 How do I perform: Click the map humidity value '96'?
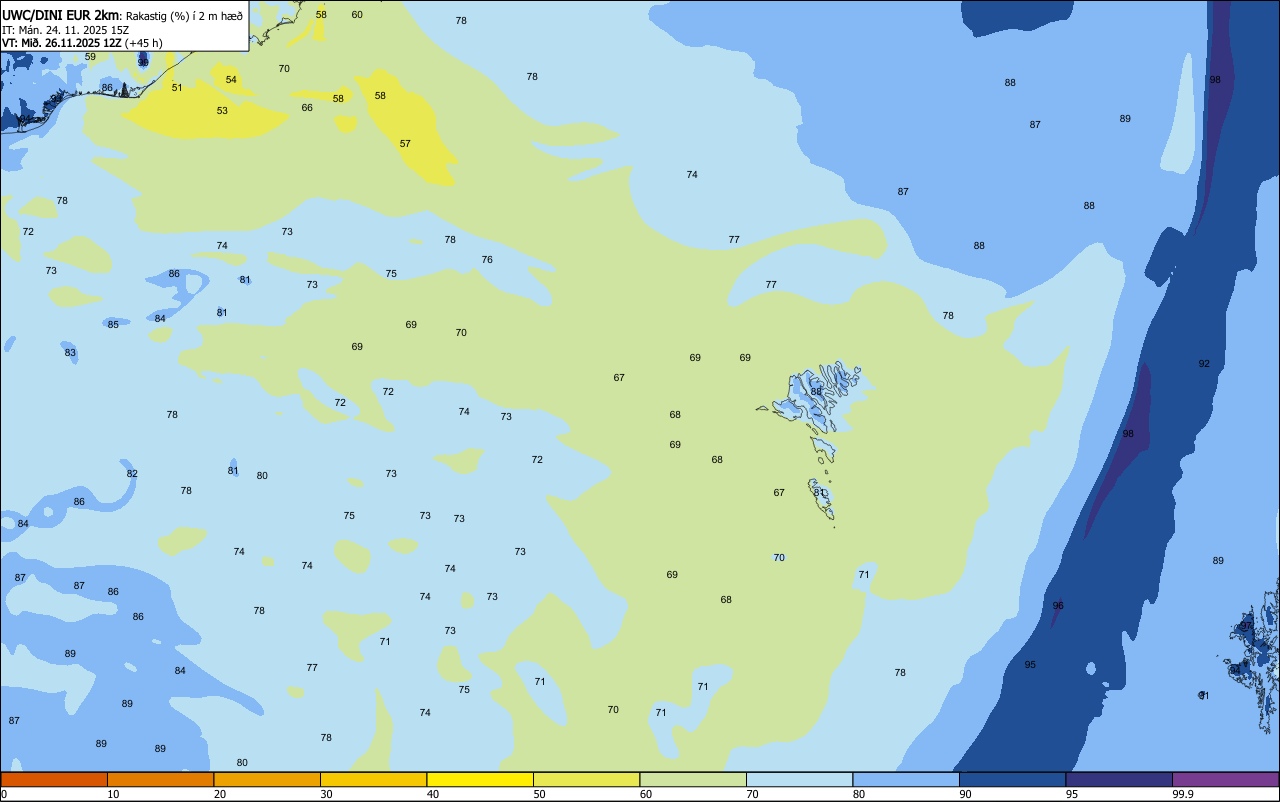point(1058,606)
